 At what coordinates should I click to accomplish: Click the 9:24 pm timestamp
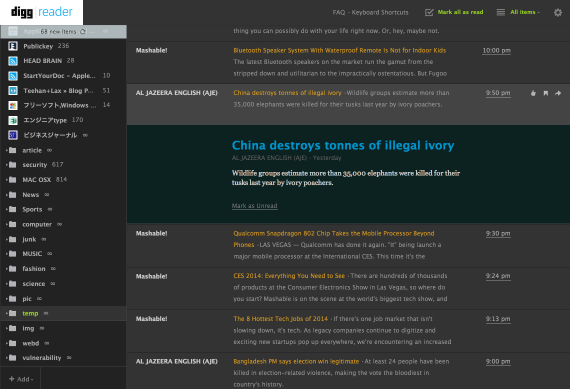pyautogui.click(x=498, y=276)
